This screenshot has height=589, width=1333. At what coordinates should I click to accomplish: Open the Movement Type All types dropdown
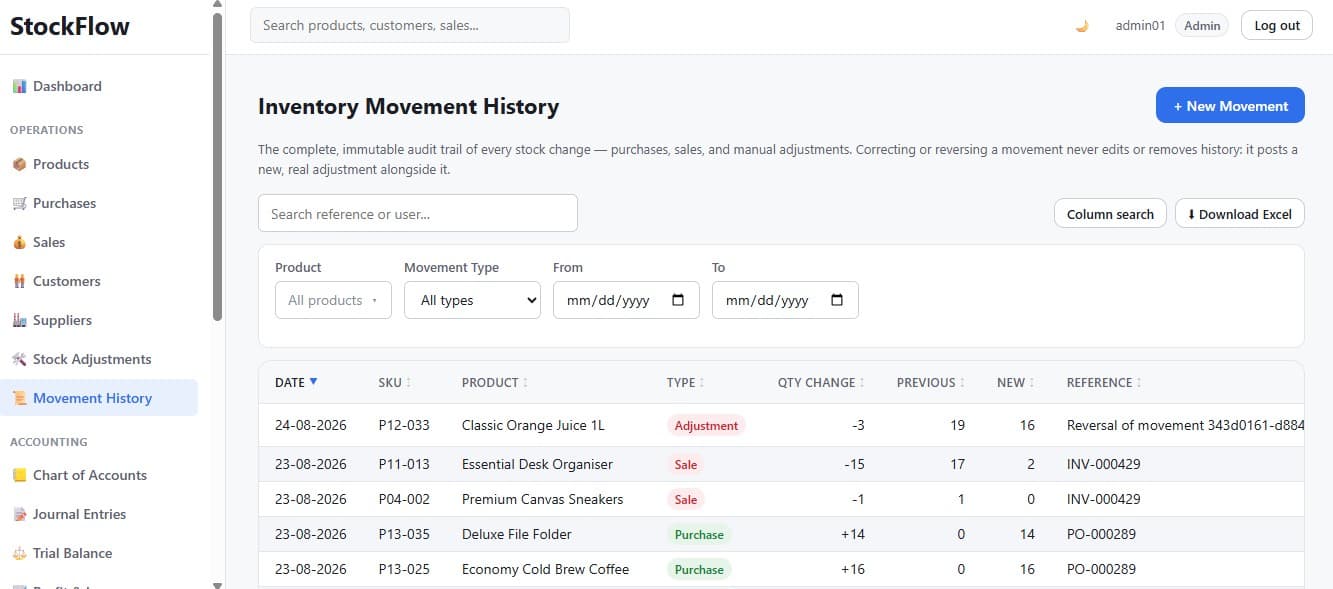[472, 300]
